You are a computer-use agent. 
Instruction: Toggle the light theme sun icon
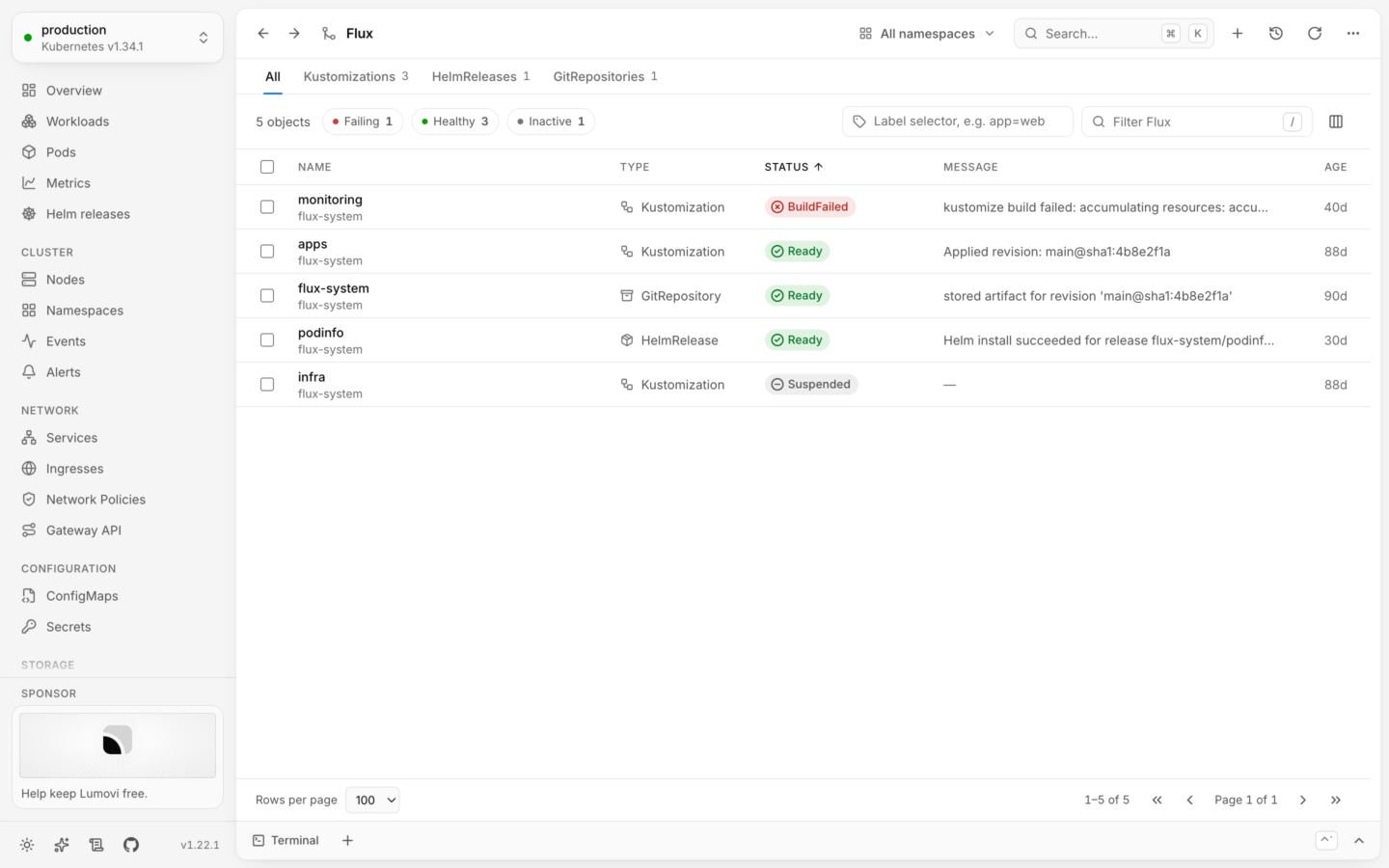pyautogui.click(x=27, y=845)
